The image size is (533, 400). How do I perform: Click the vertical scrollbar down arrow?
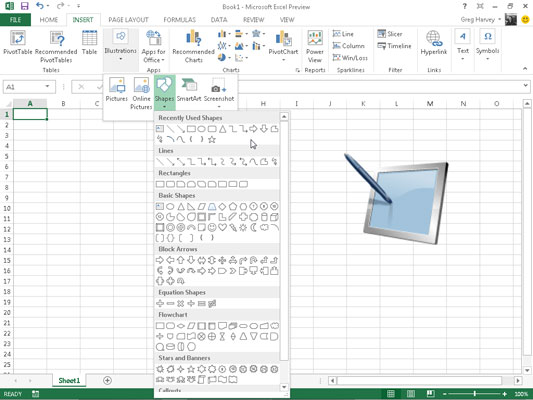(x=527, y=370)
